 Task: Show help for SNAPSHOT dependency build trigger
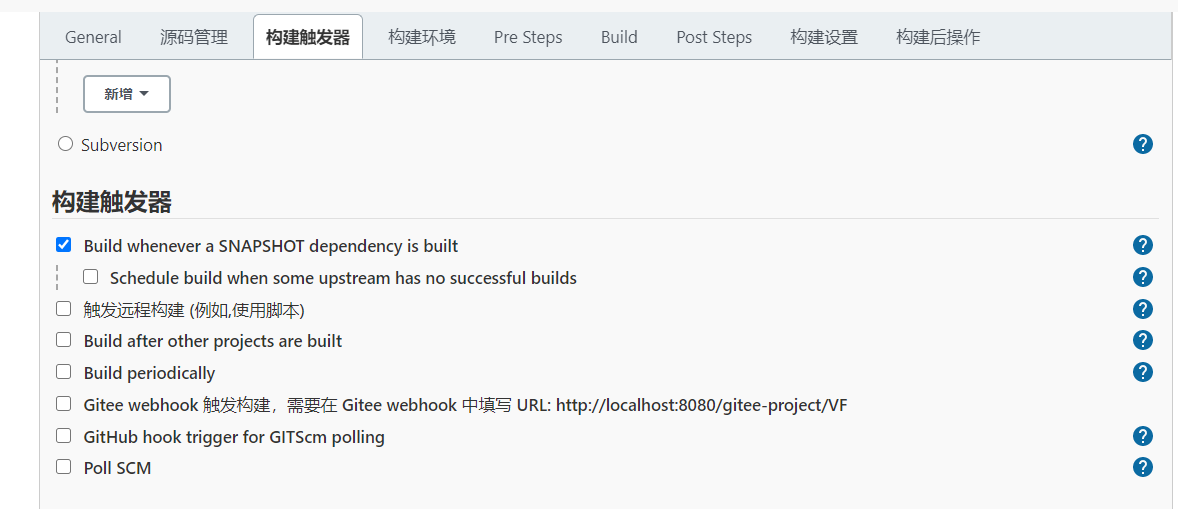[x=1143, y=245]
